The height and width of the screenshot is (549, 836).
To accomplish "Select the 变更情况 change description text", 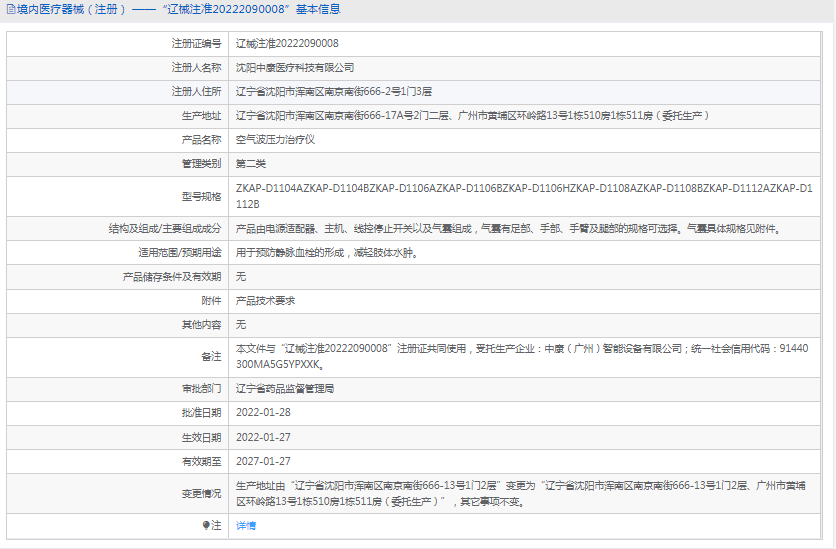I will pyautogui.click(x=521, y=494).
